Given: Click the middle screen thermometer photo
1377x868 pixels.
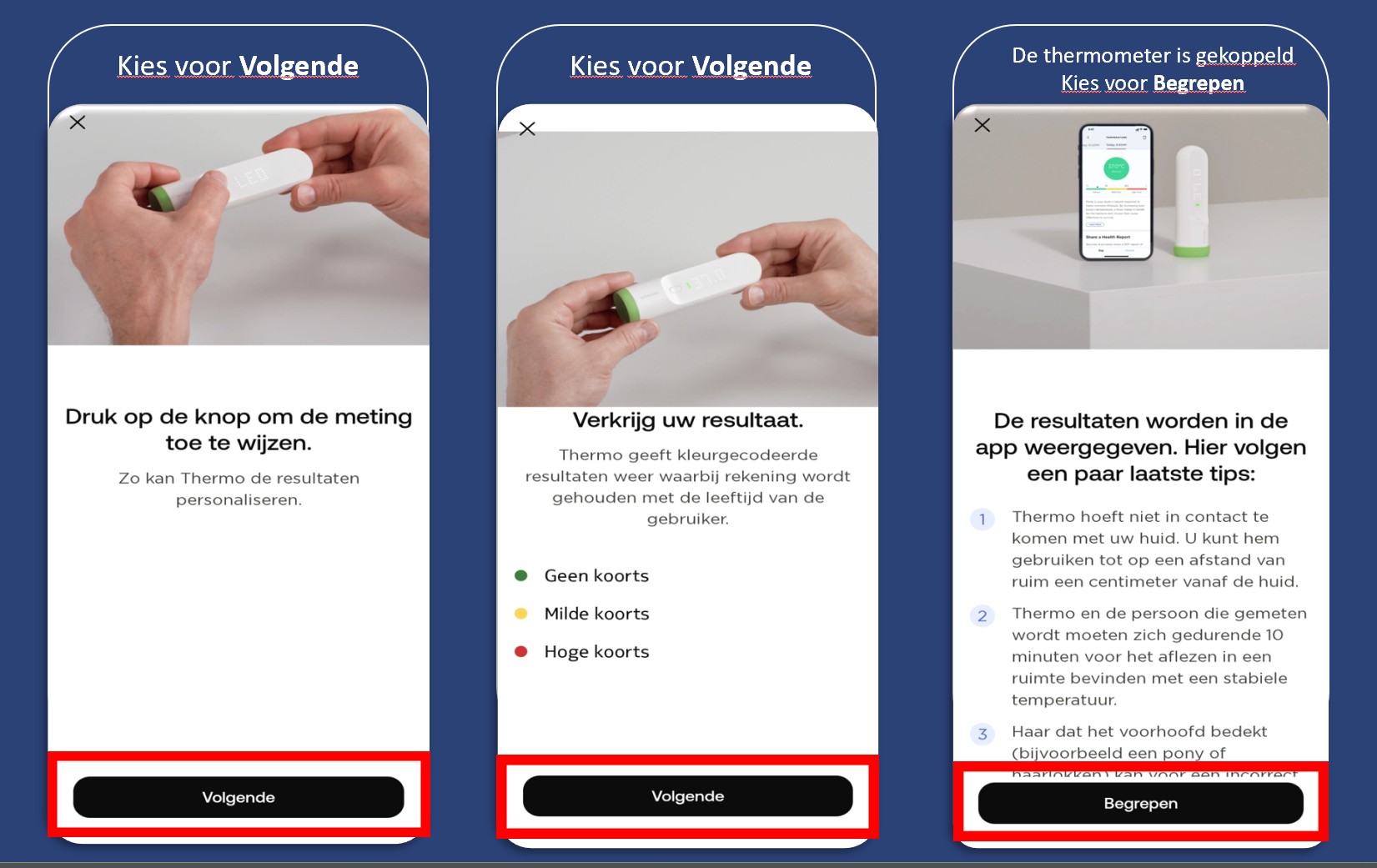Looking at the screenshot, I should tap(688, 268).
